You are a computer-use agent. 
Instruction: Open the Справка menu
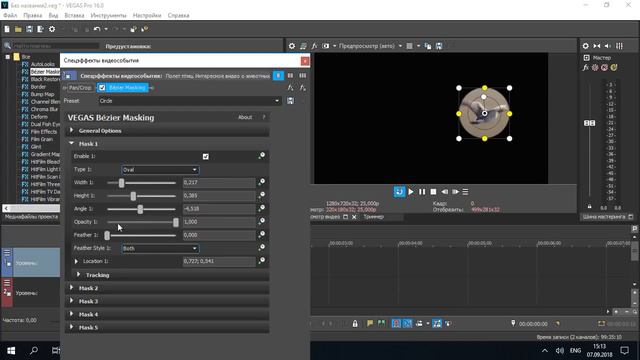(178, 16)
